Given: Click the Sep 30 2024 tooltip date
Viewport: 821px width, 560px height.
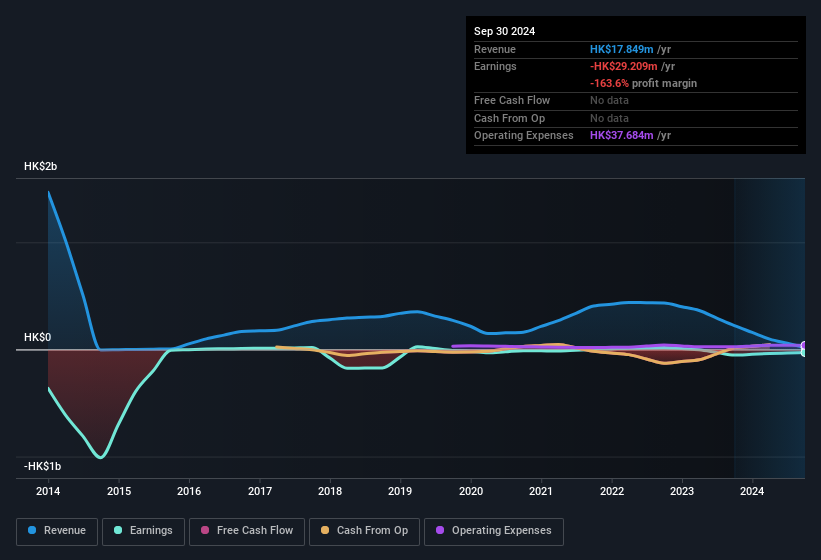Looking at the screenshot, I should tap(504, 31).
